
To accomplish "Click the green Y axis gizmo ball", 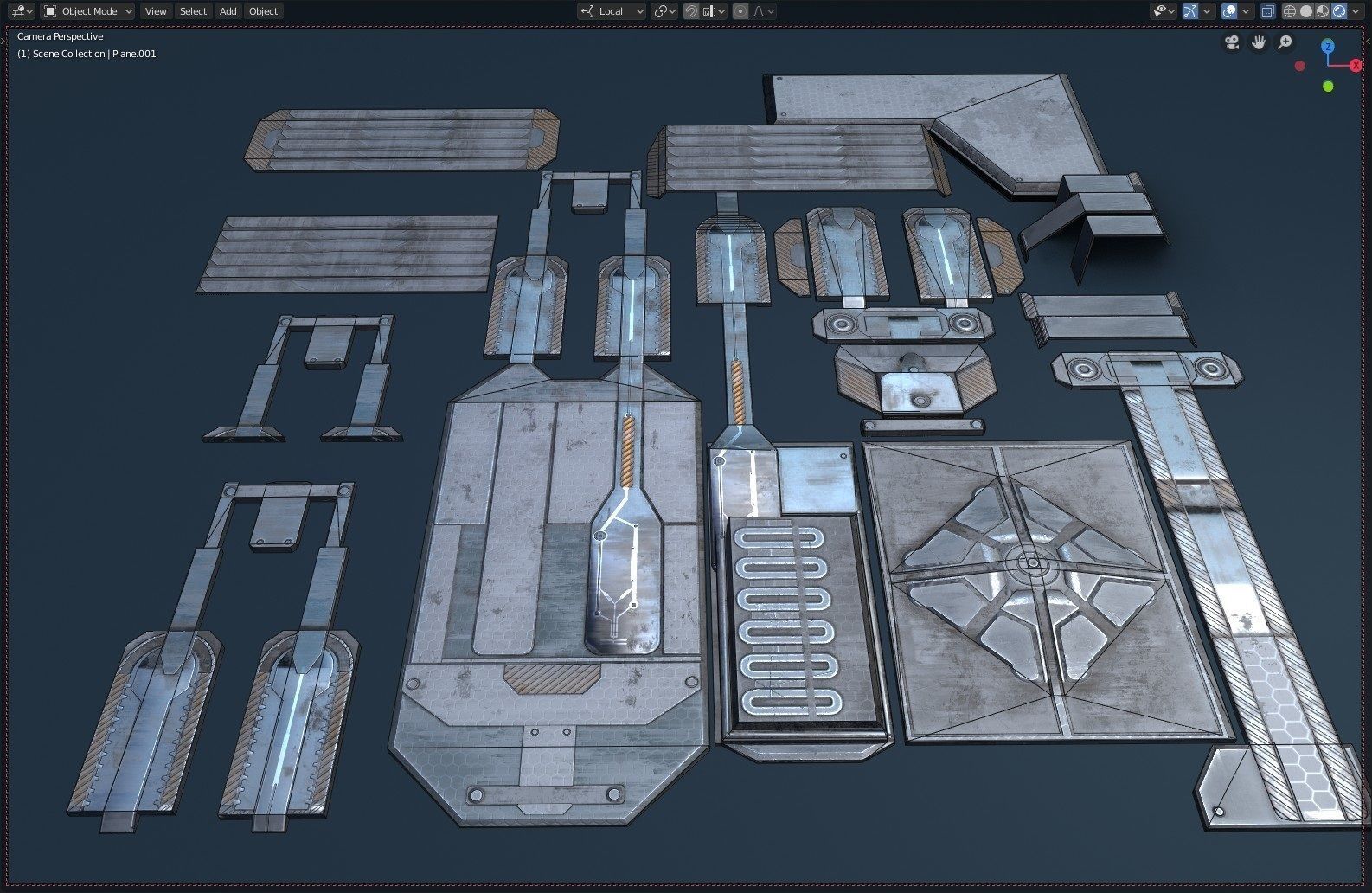I will [1328, 86].
